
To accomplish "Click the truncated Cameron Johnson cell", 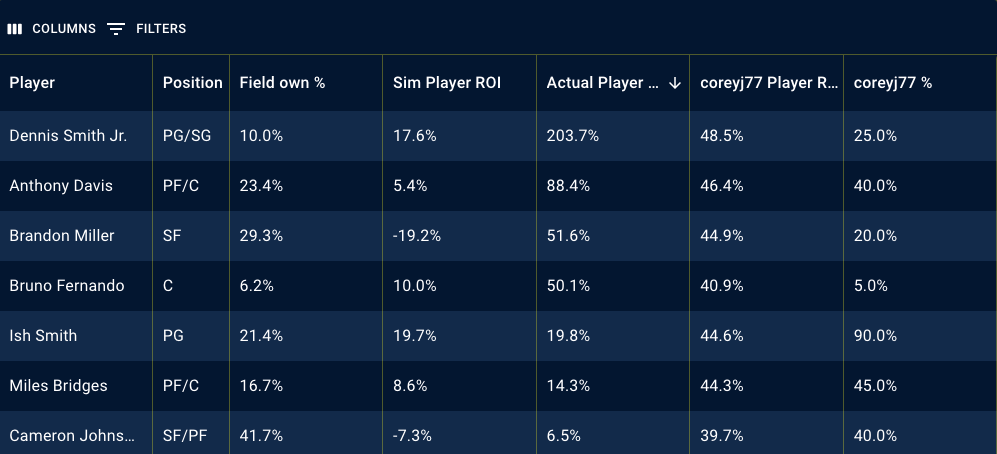I will pyautogui.click(x=70, y=436).
